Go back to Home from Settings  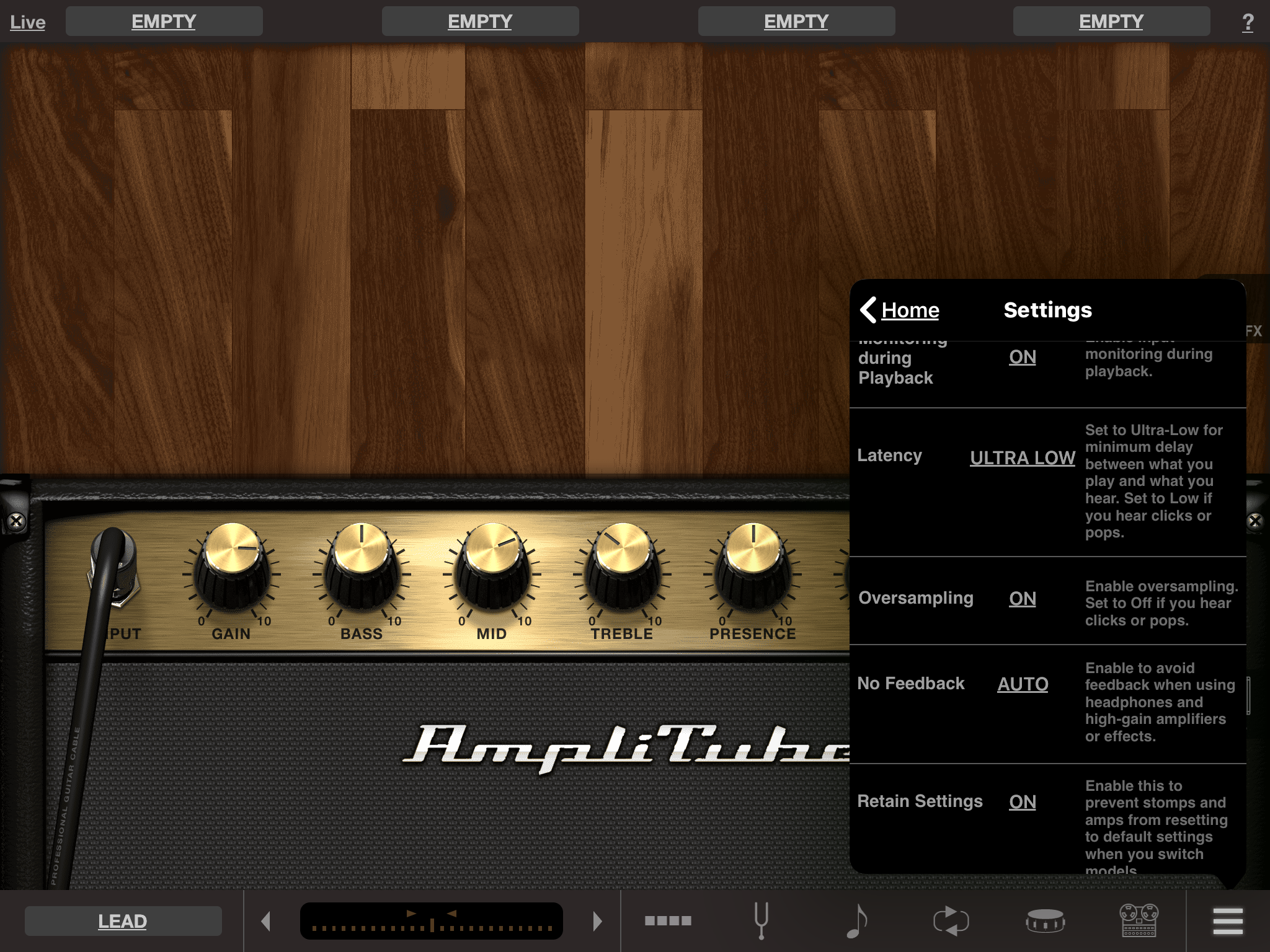900,310
